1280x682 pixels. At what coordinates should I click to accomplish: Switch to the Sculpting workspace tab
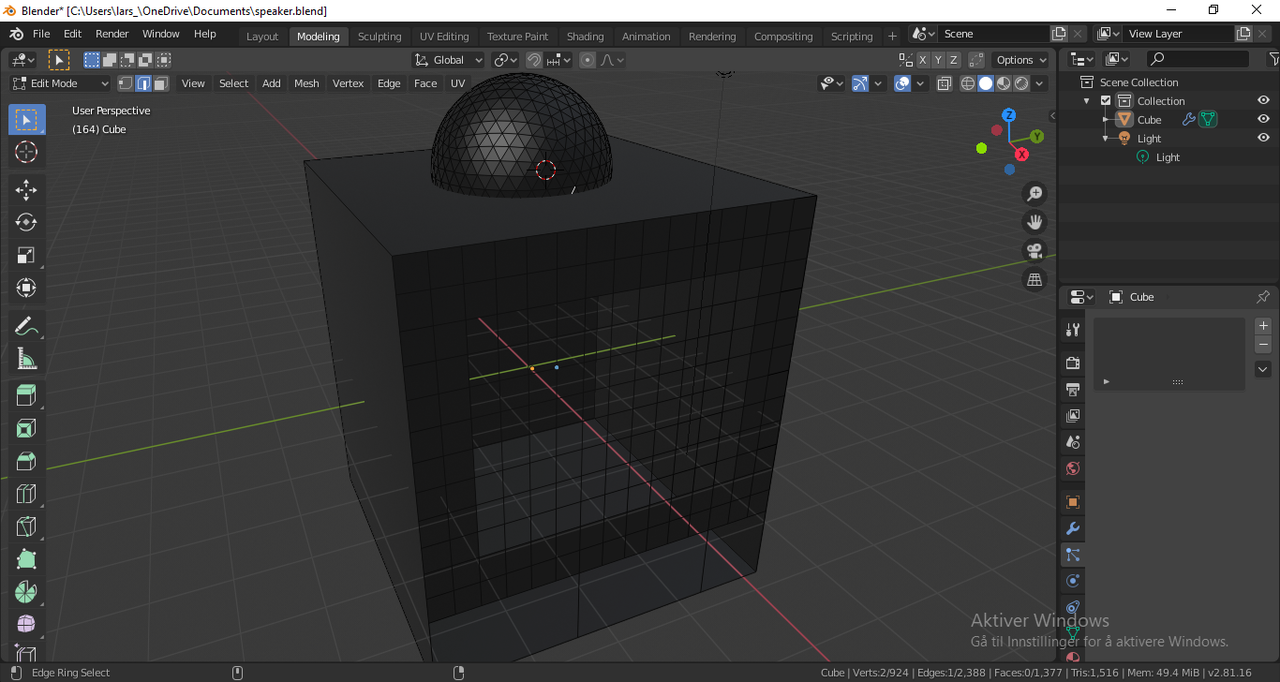coord(379,35)
